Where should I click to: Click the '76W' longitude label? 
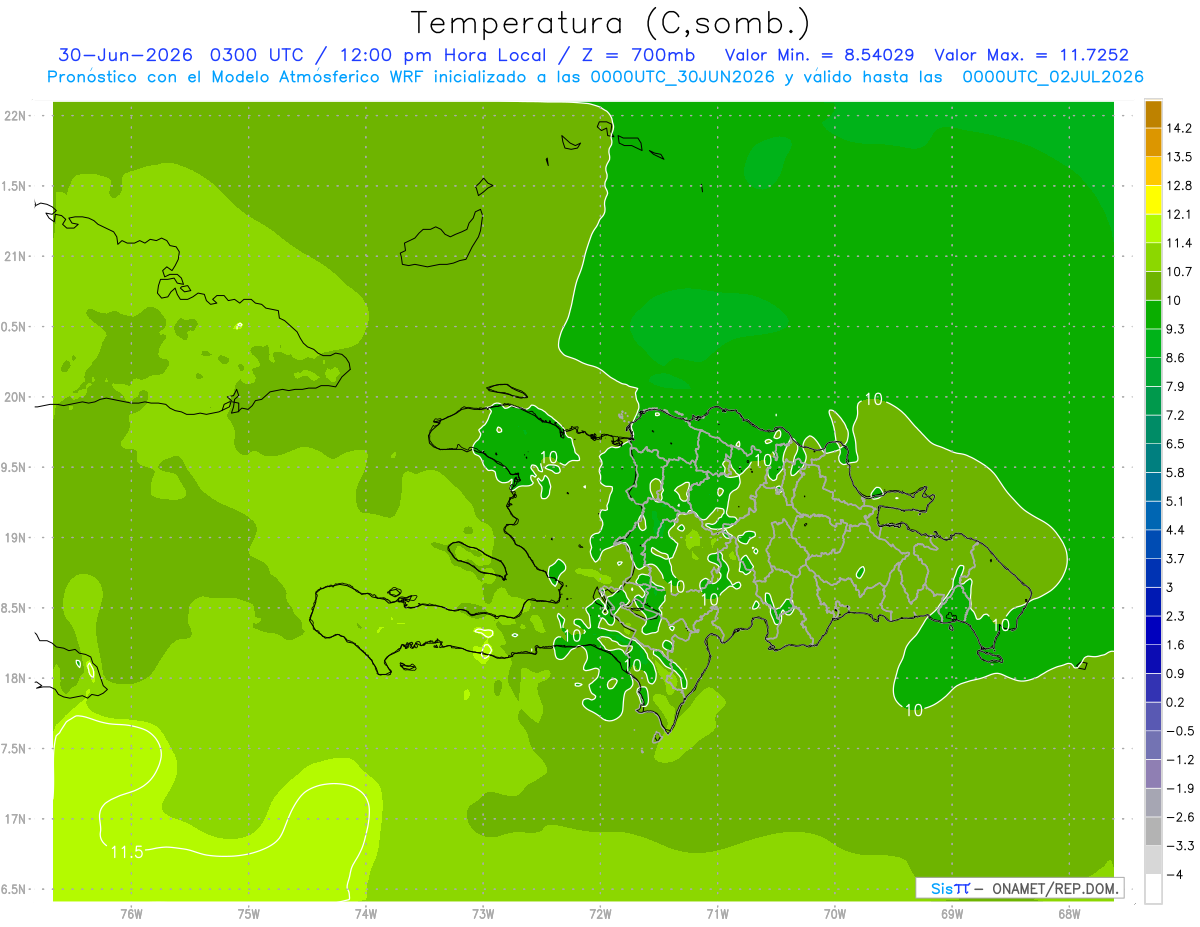tap(131, 913)
